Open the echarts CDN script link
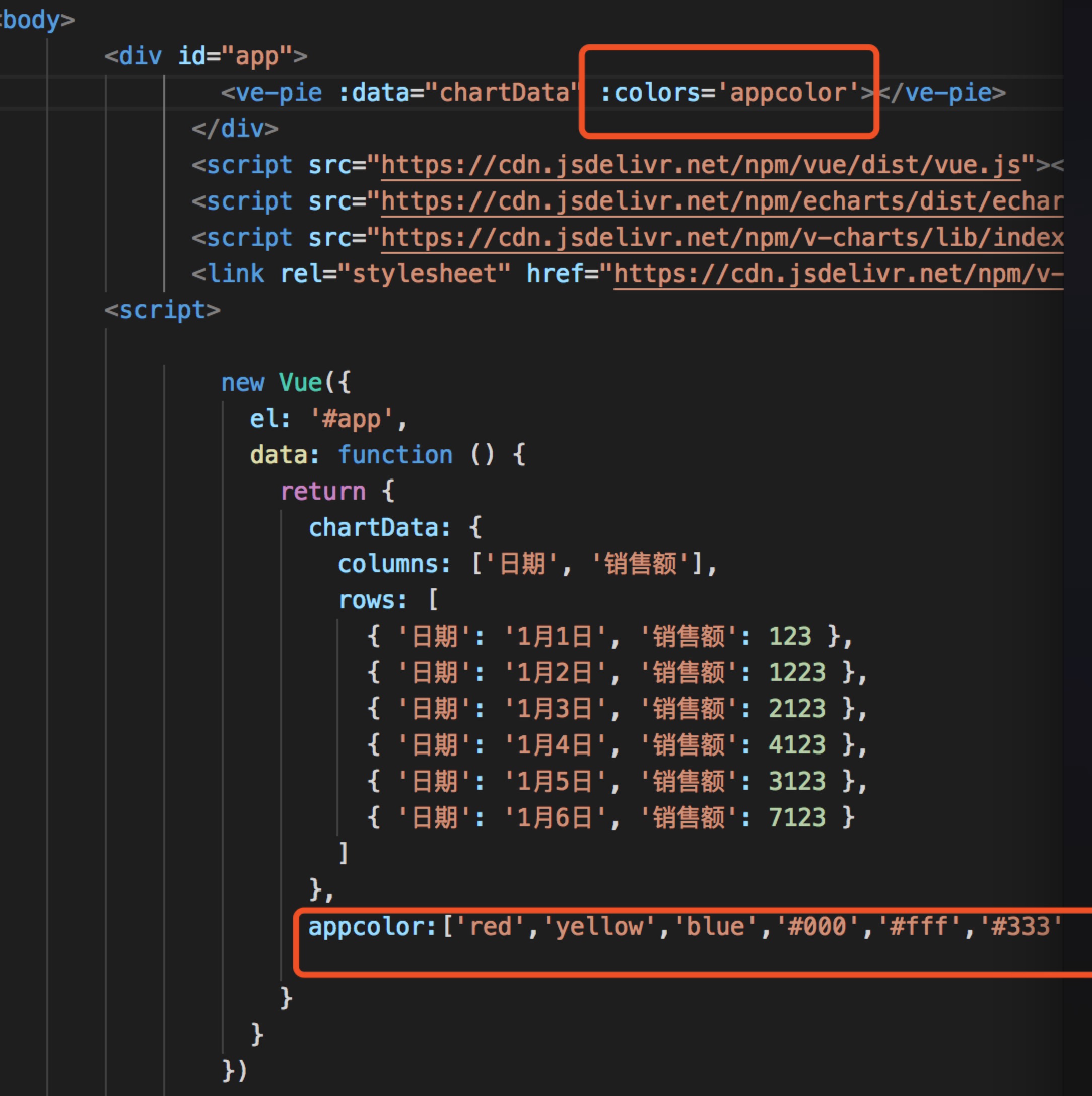Viewport: 1092px width, 1096px height. 722,202
